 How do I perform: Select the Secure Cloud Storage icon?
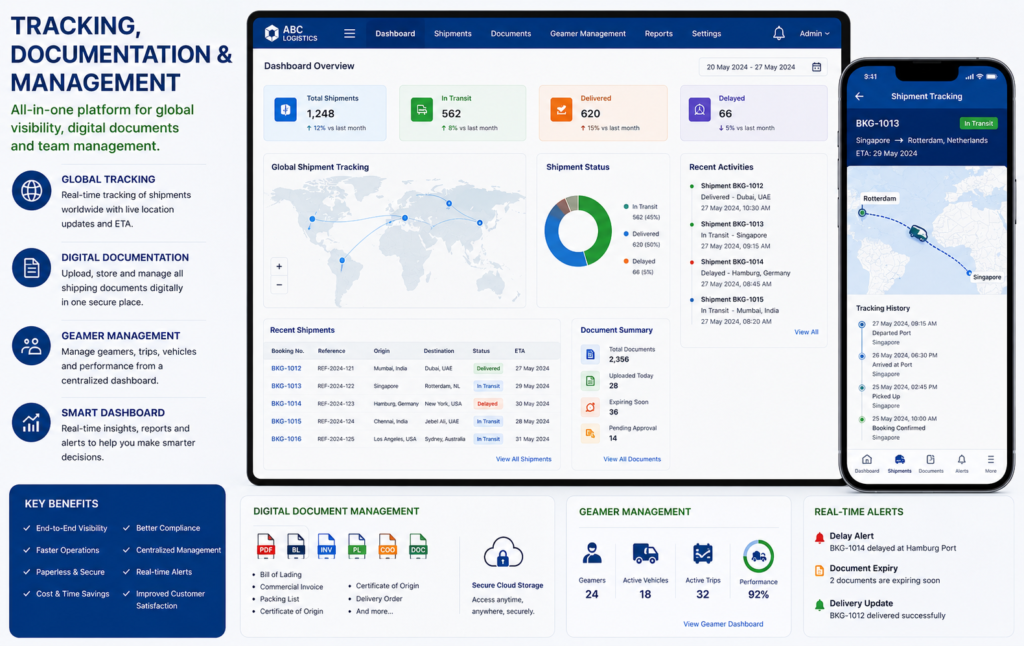[503, 553]
